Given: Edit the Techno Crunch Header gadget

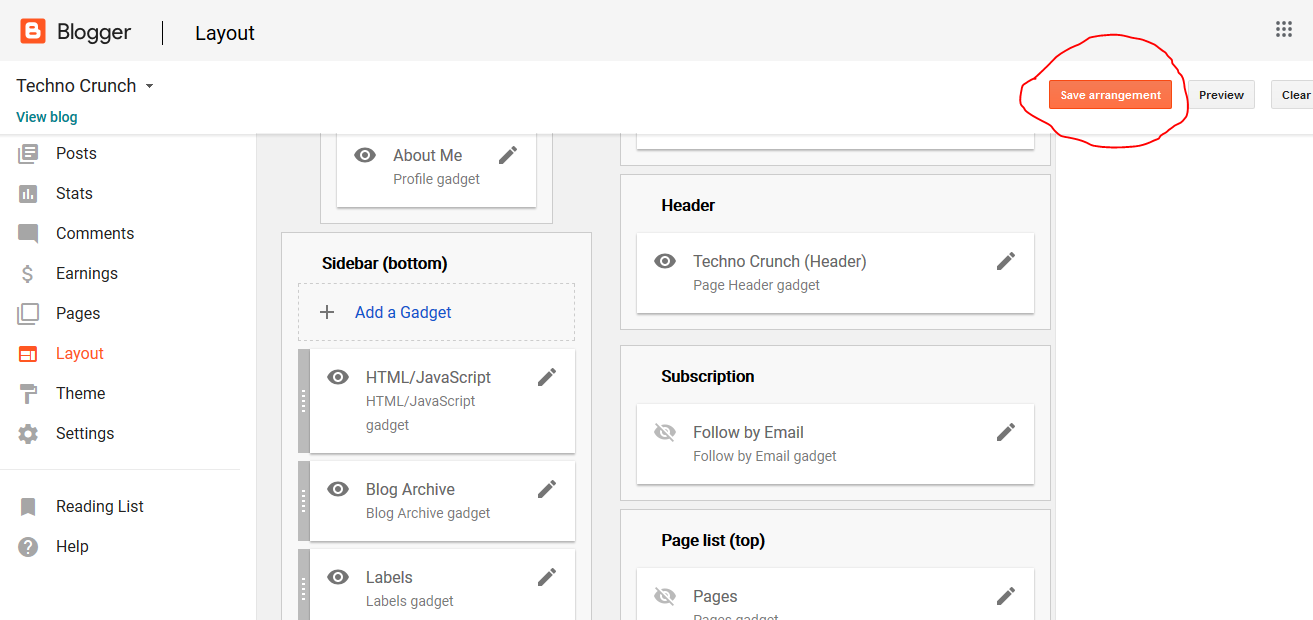Looking at the screenshot, I should 1005,261.
